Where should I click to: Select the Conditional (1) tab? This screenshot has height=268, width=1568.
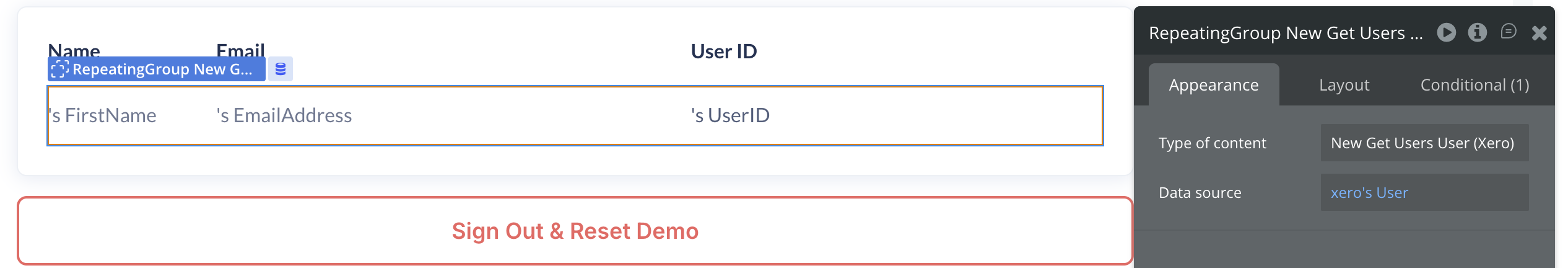coord(1474,85)
